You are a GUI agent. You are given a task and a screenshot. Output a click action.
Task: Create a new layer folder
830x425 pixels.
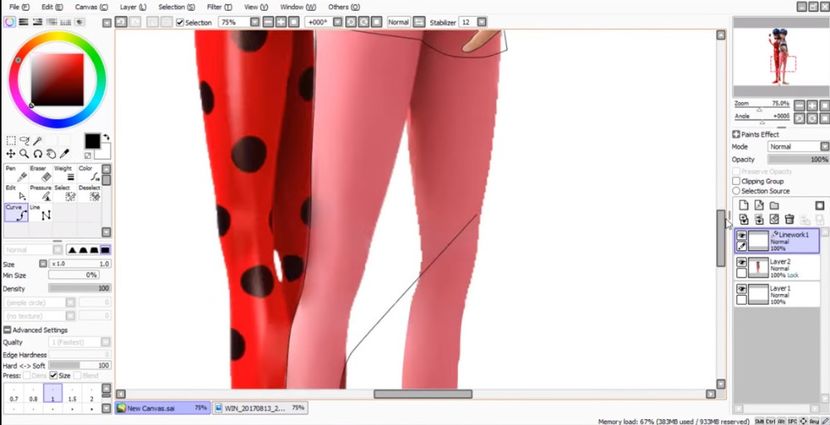pyautogui.click(x=774, y=205)
